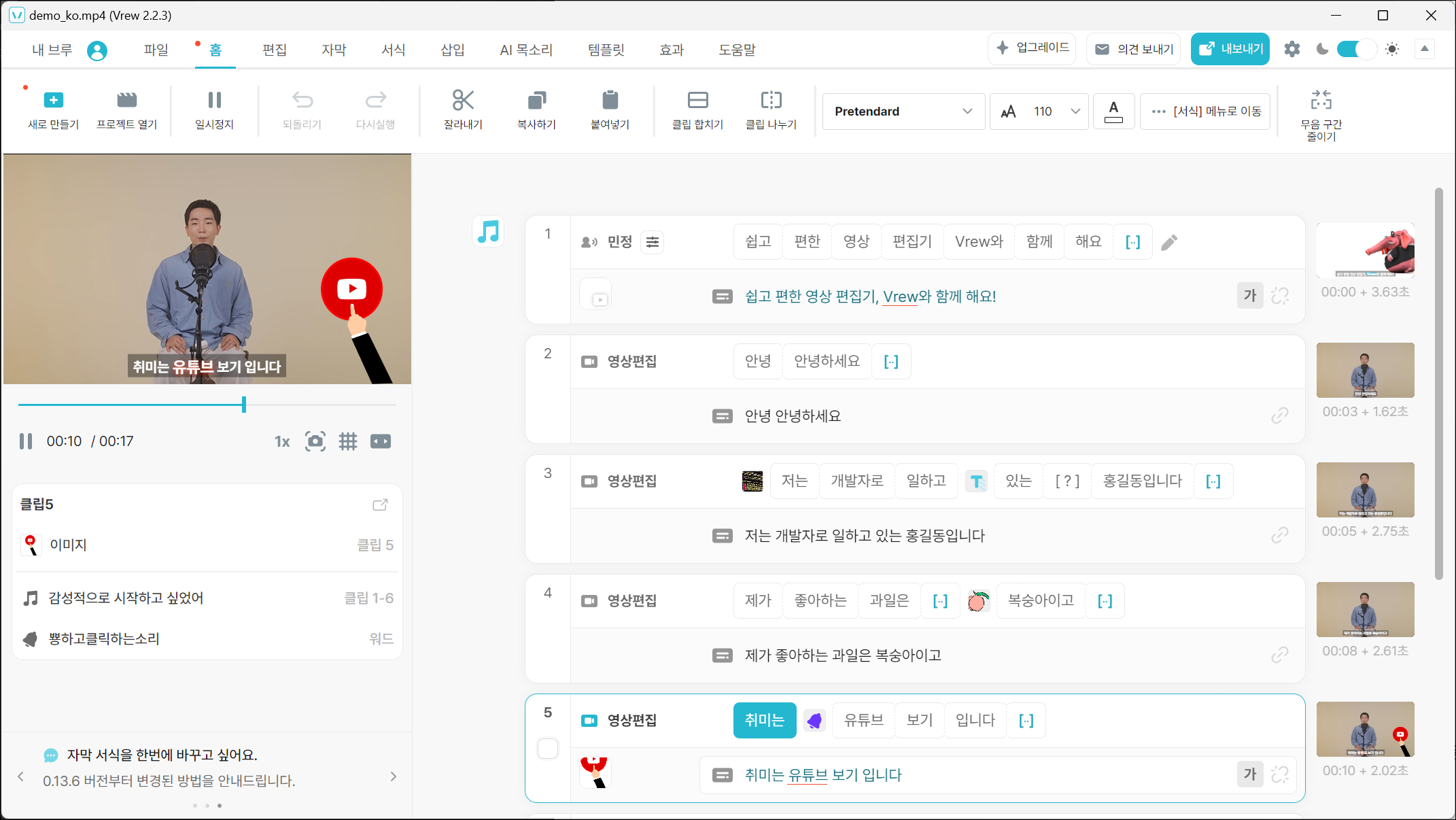The width and height of the screenshot is (1456, 820).
Task: Open the 가 caption format in clip 1
Action: point(1249,296)
